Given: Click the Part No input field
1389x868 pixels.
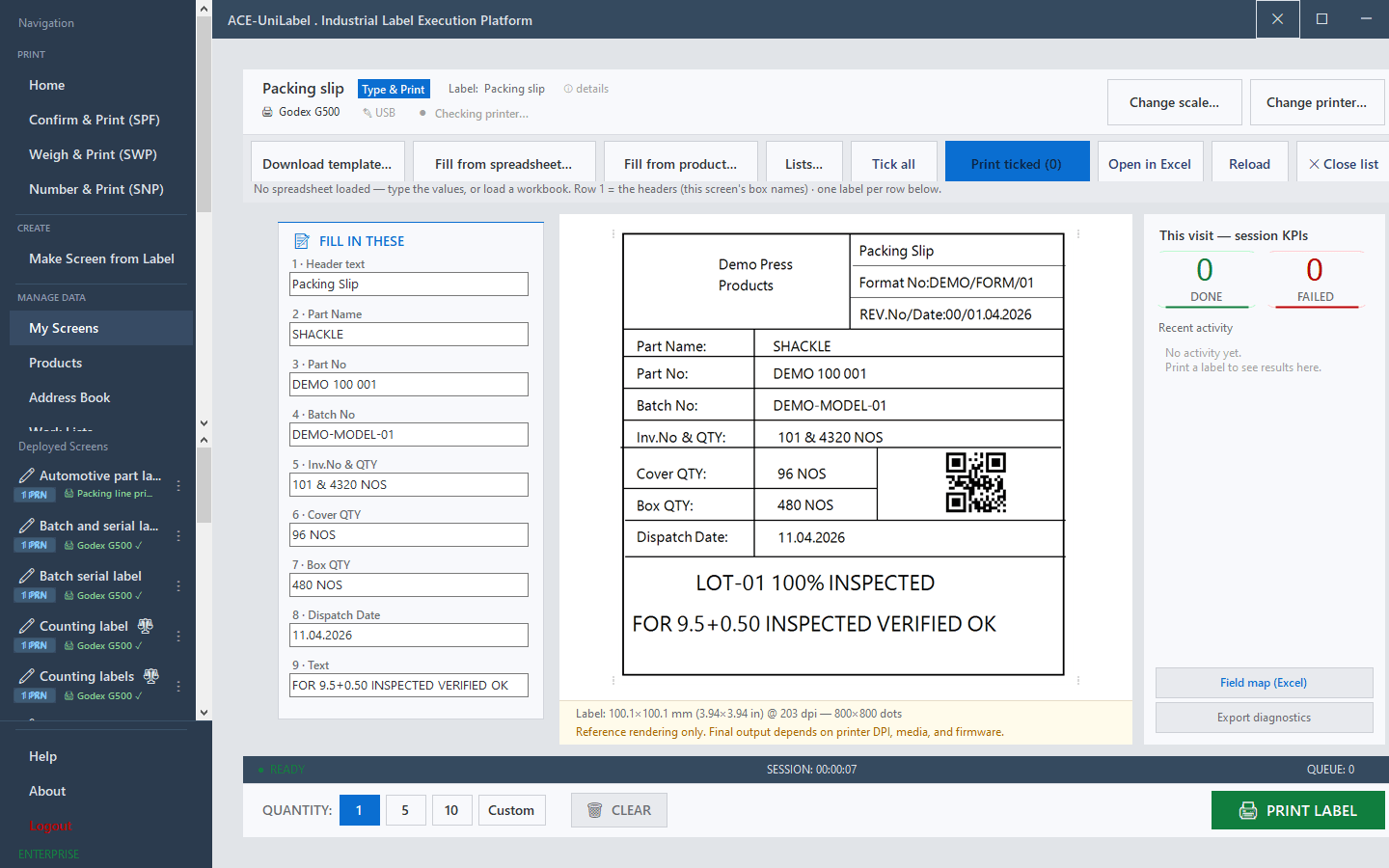Looking at the screenshot, I should (409, 384).
